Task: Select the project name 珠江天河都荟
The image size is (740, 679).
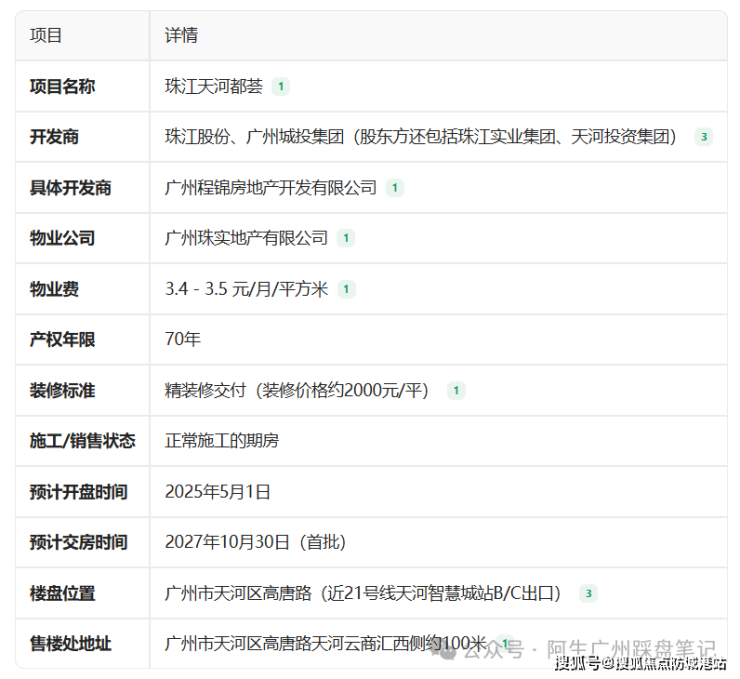Action: [214, 86]
